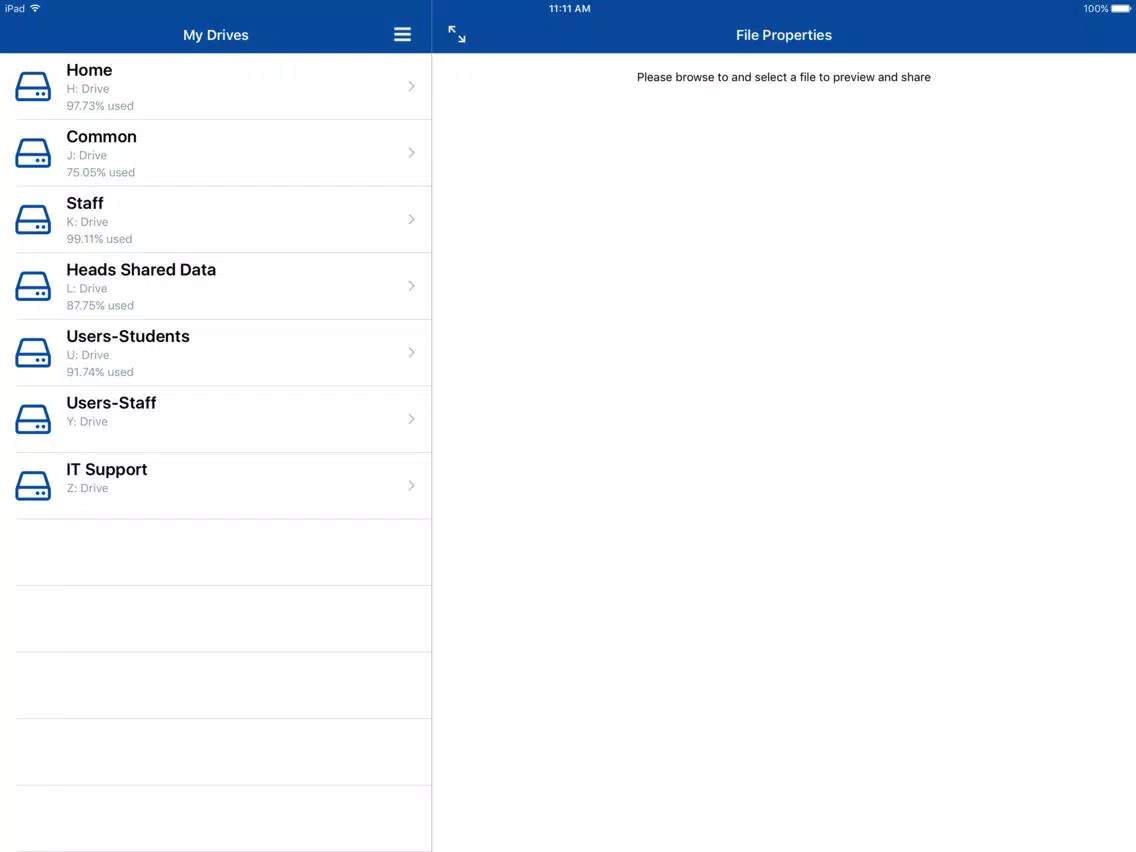Expand Heads Shared Data via its chevron

412,286
